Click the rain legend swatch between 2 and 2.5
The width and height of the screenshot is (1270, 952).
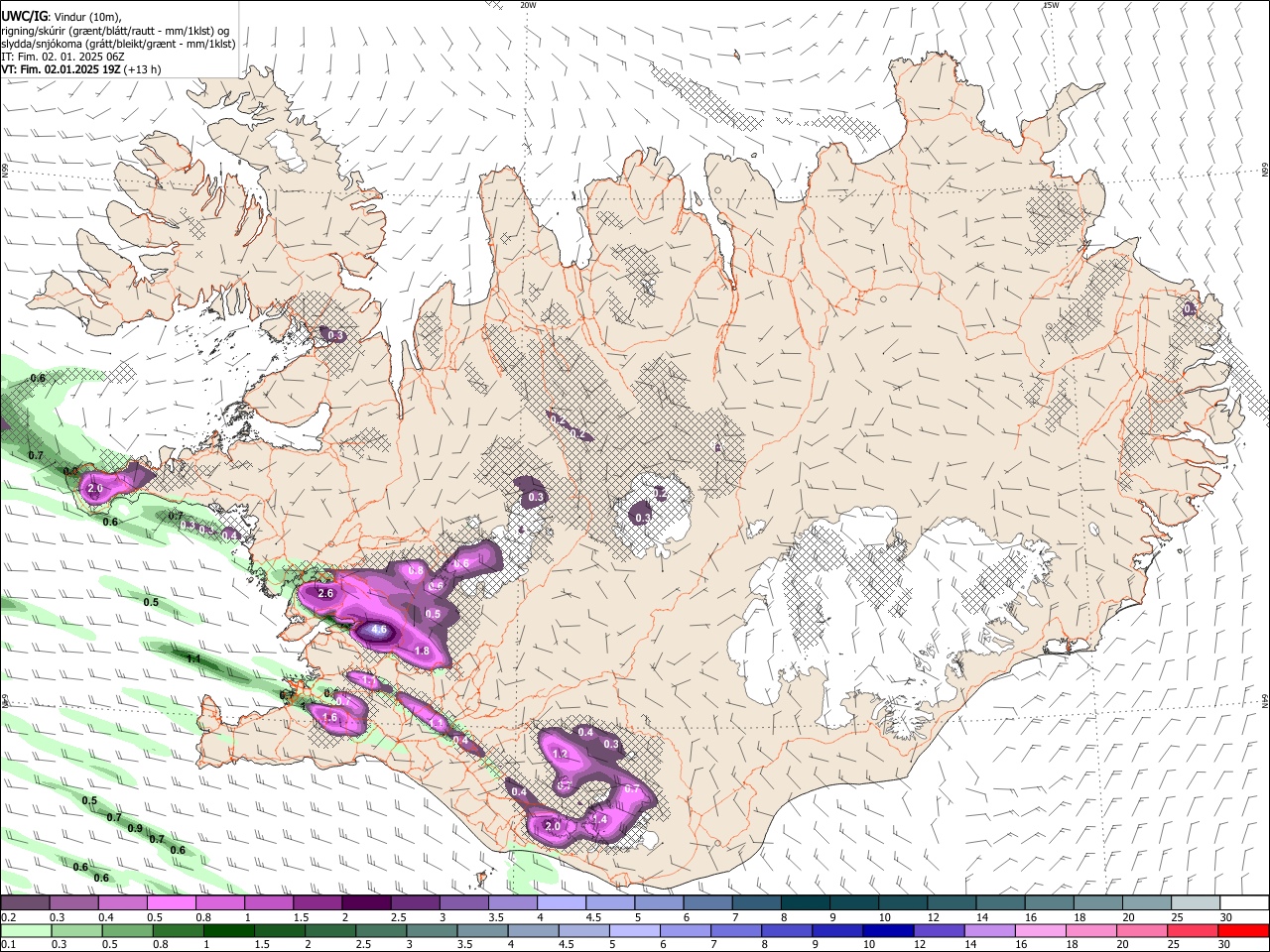coord(329,931)
